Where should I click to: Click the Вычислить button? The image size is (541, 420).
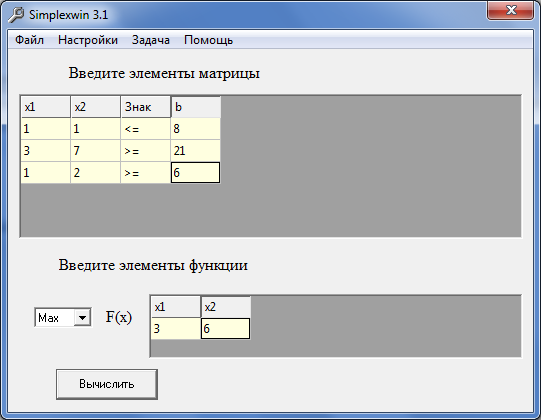point(107,384)
